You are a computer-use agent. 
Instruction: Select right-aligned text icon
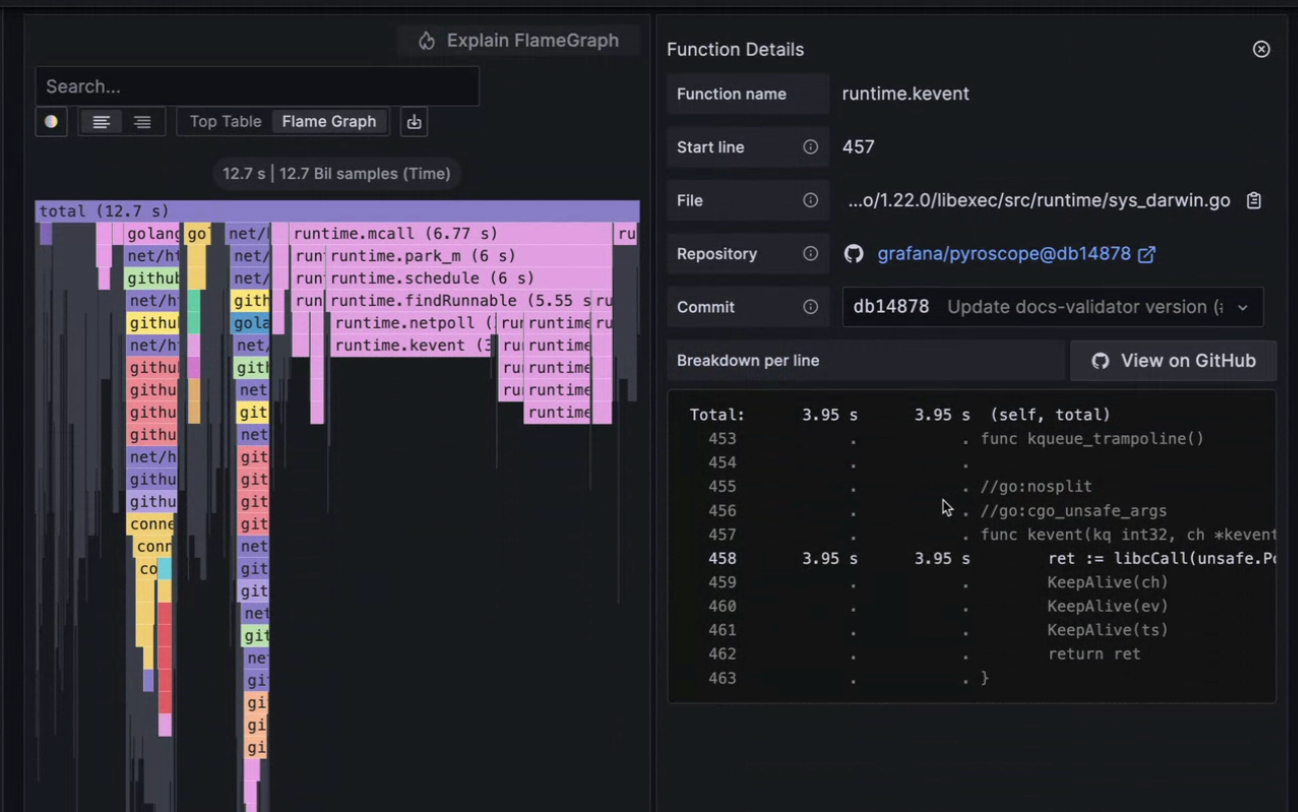pyautogui.click(x=143, y=122)
